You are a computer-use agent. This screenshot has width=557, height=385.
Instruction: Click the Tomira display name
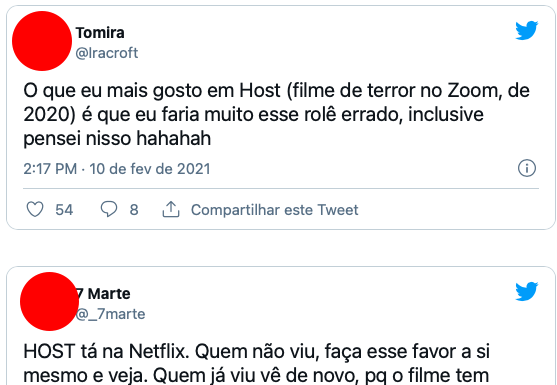coord(100,33)
